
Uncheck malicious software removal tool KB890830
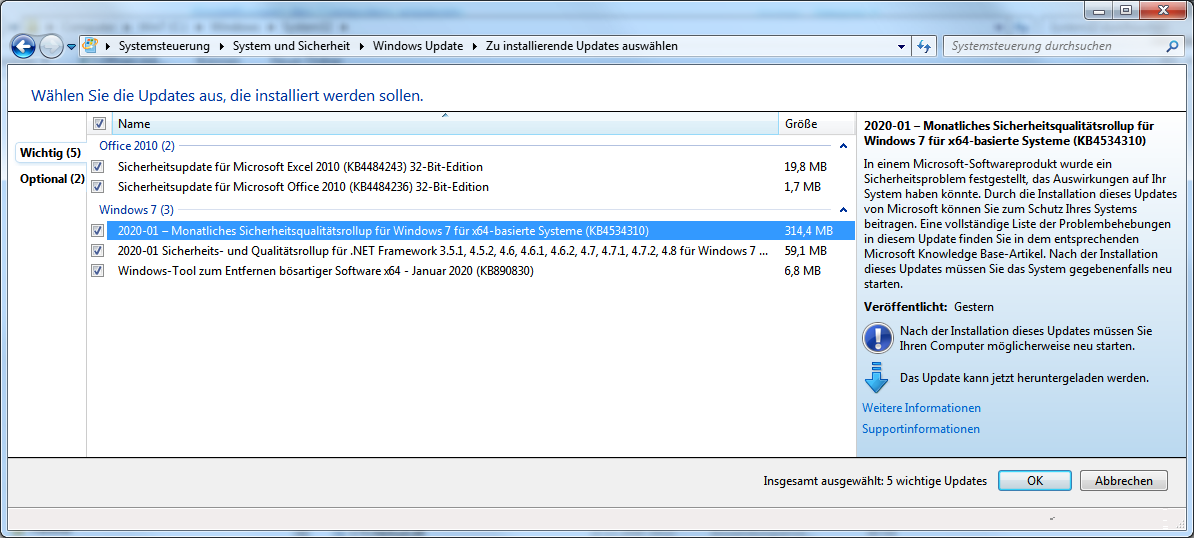(x=97, y=271)
